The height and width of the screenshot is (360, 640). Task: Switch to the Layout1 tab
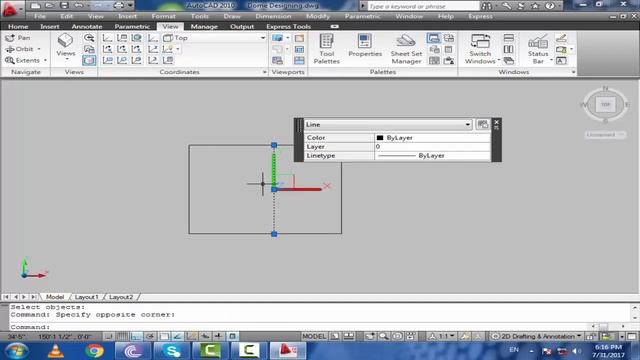point(87,297)
